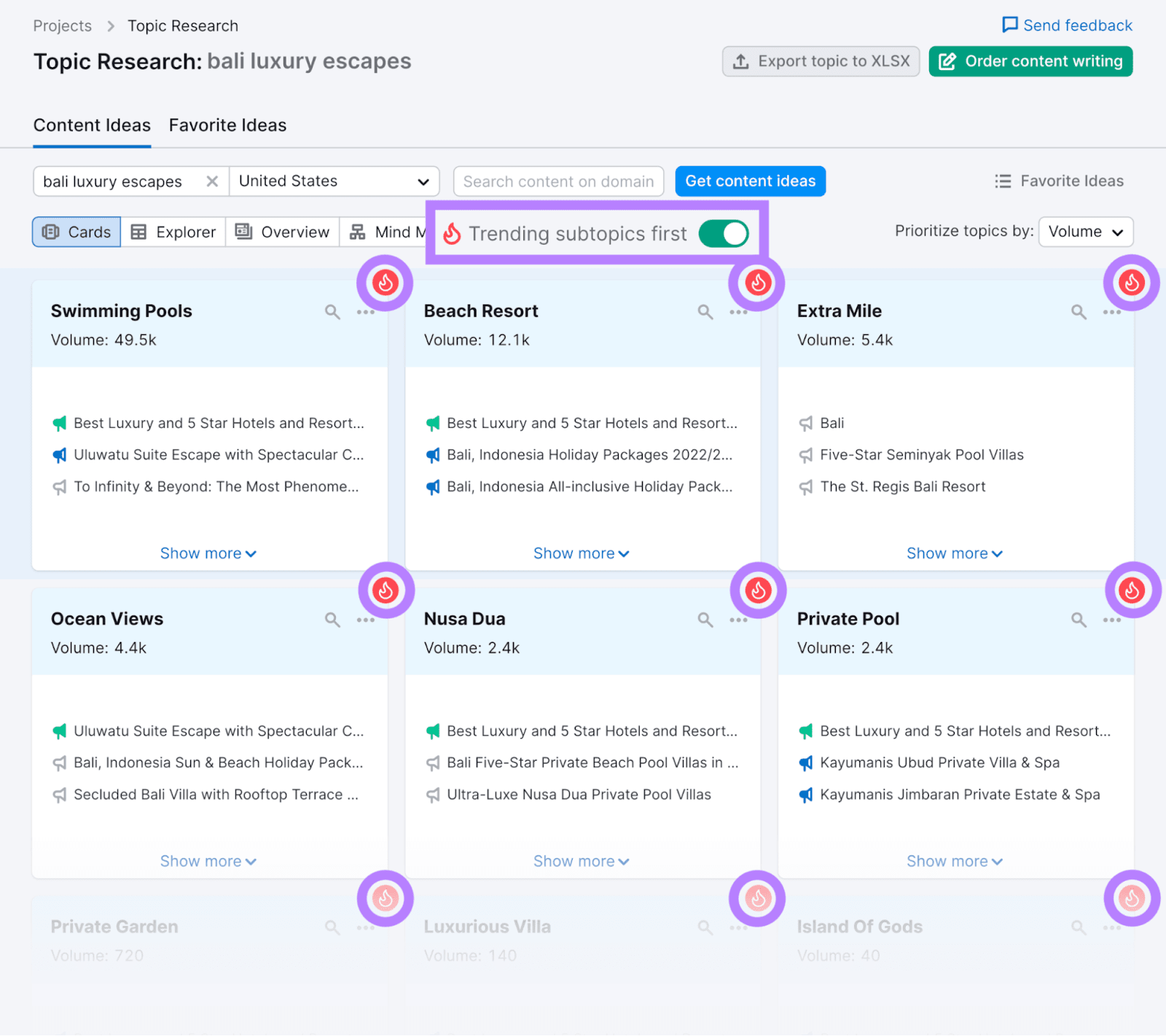1166x1036 pixels.
Task: Select the Content Ideas tab
Action: 92,125
